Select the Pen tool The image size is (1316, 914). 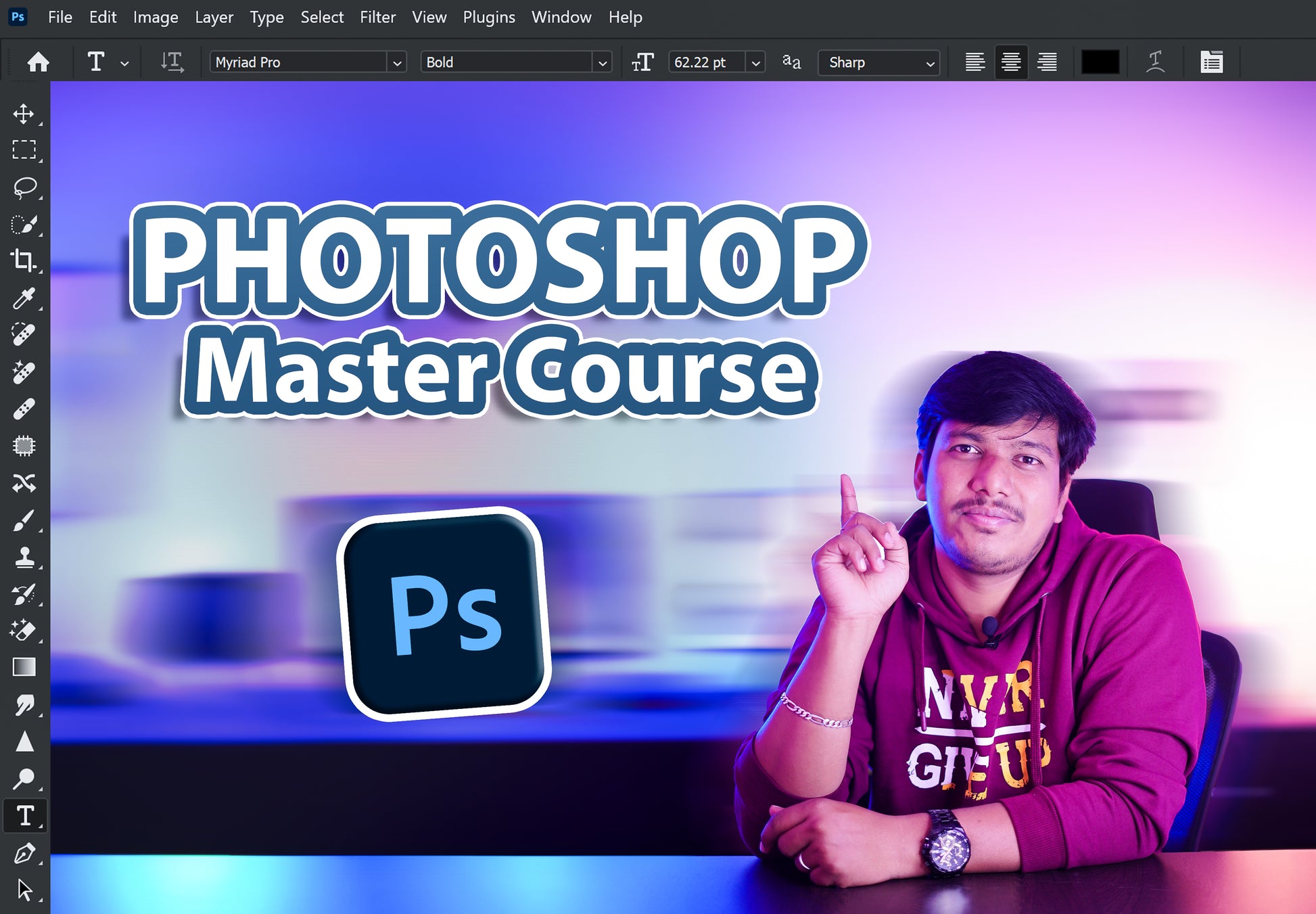pos(24,853)
